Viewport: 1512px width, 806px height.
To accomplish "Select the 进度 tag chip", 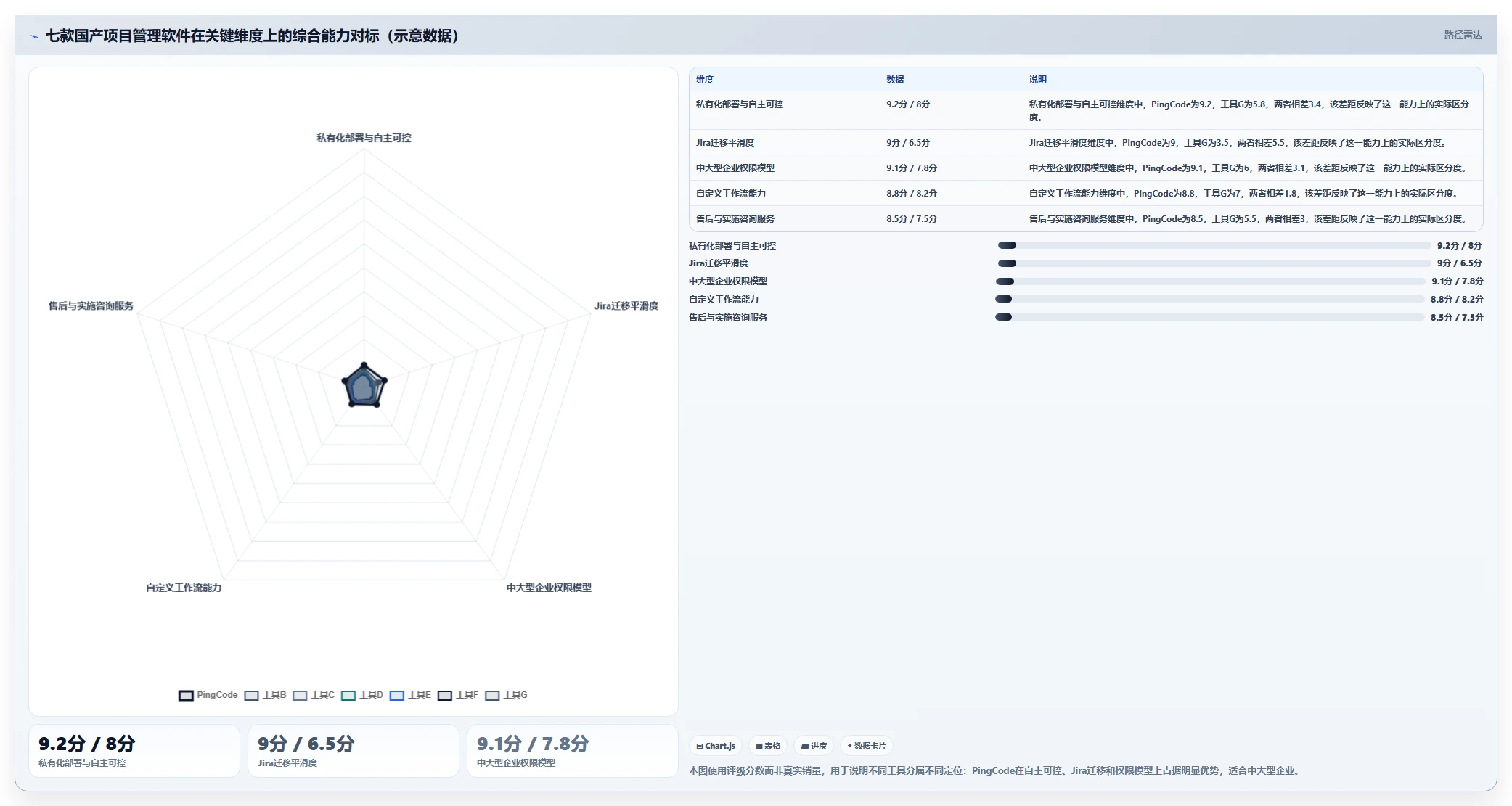I will 814,746.
